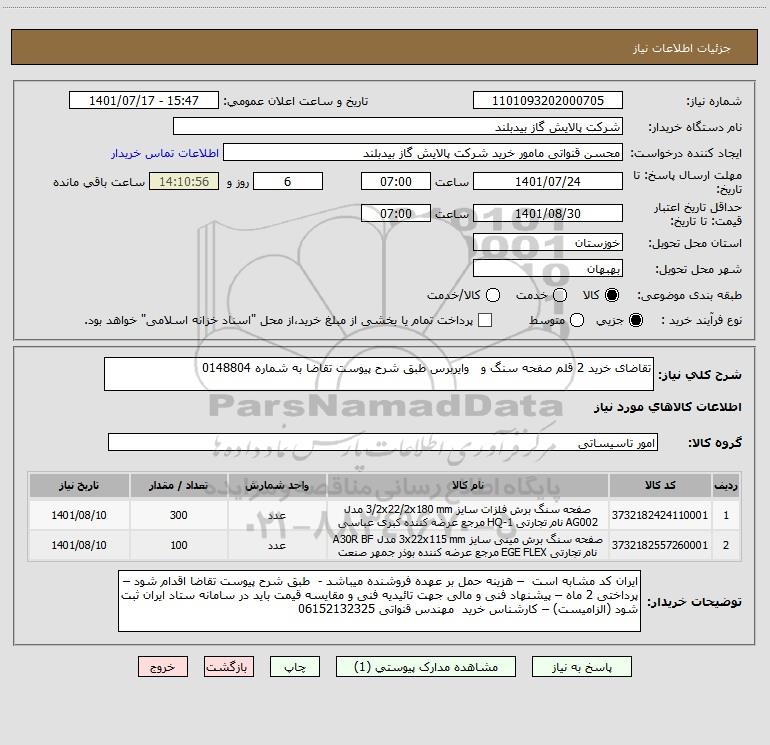The width and height of the screenshot is (770, 745).
Task: Click کد کالا column header
Action: click(x=660, y=486)
